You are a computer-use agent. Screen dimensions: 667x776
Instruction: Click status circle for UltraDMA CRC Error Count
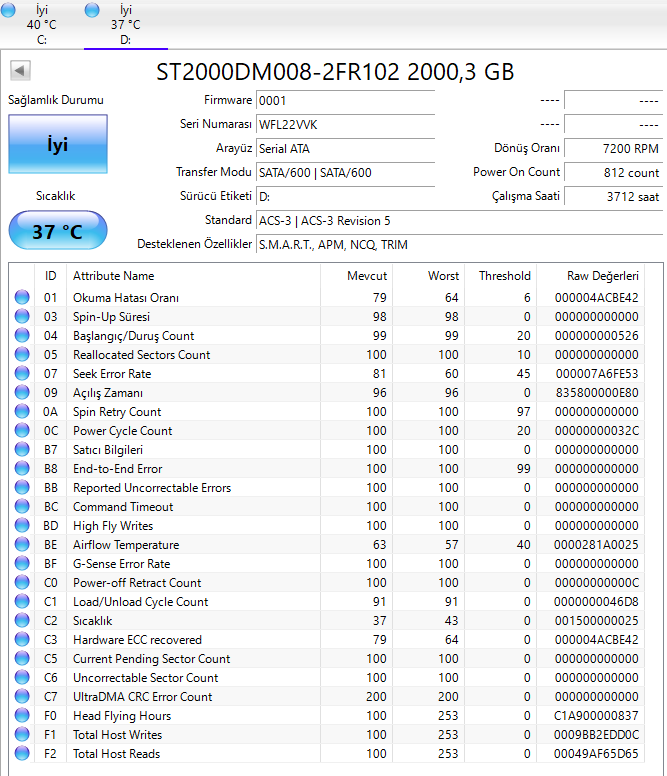click(22, 696)
